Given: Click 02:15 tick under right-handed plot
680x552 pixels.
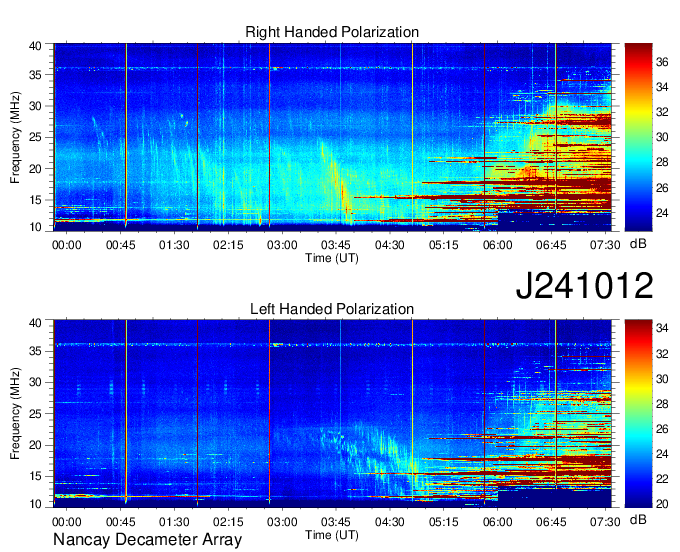Looking at the screenshot, I should [x=228, y=245].
